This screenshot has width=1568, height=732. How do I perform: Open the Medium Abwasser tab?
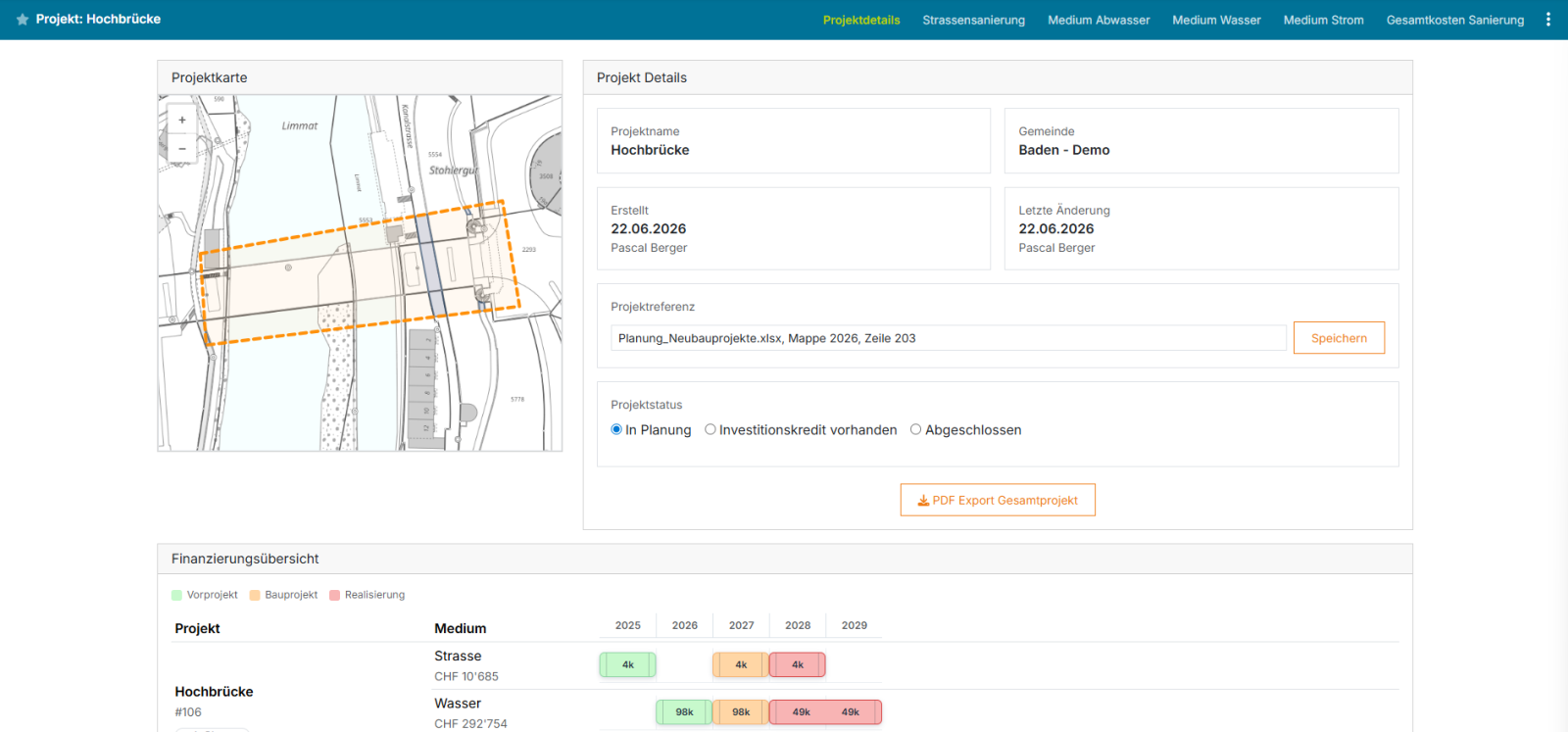[x=1099, y=20]
